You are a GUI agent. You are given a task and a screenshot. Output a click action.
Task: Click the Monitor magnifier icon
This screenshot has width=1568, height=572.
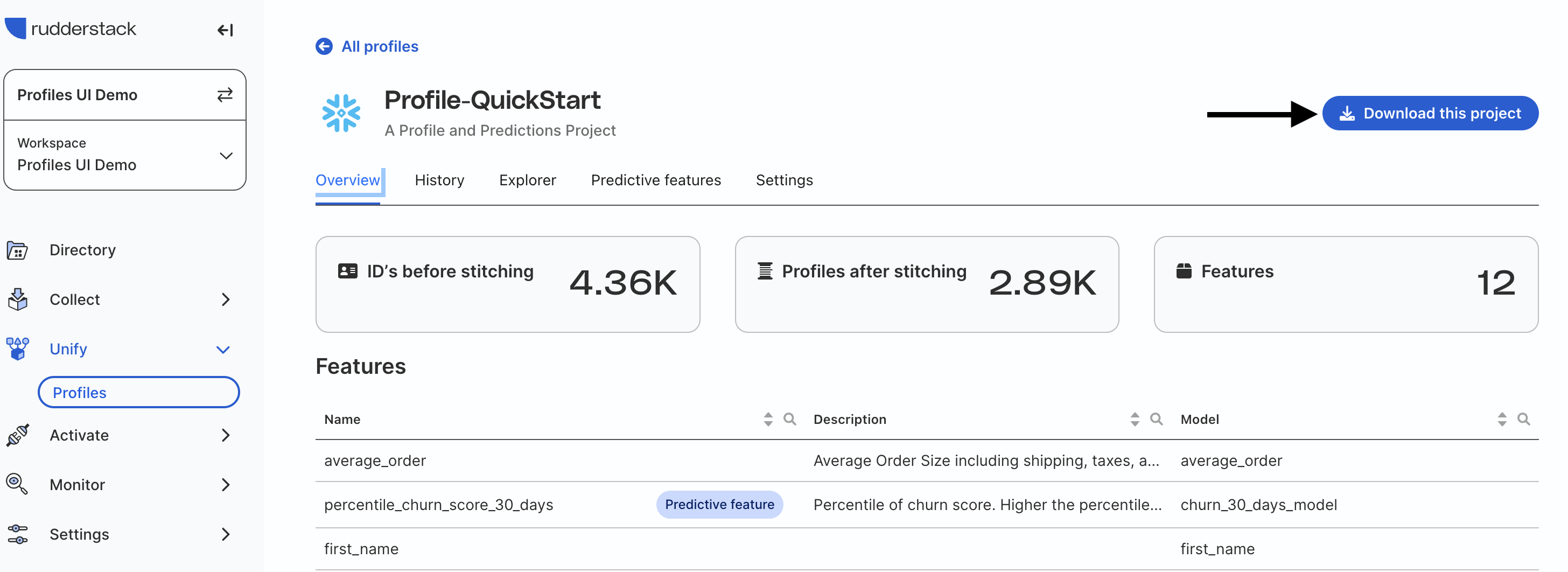tap(17, 484)
